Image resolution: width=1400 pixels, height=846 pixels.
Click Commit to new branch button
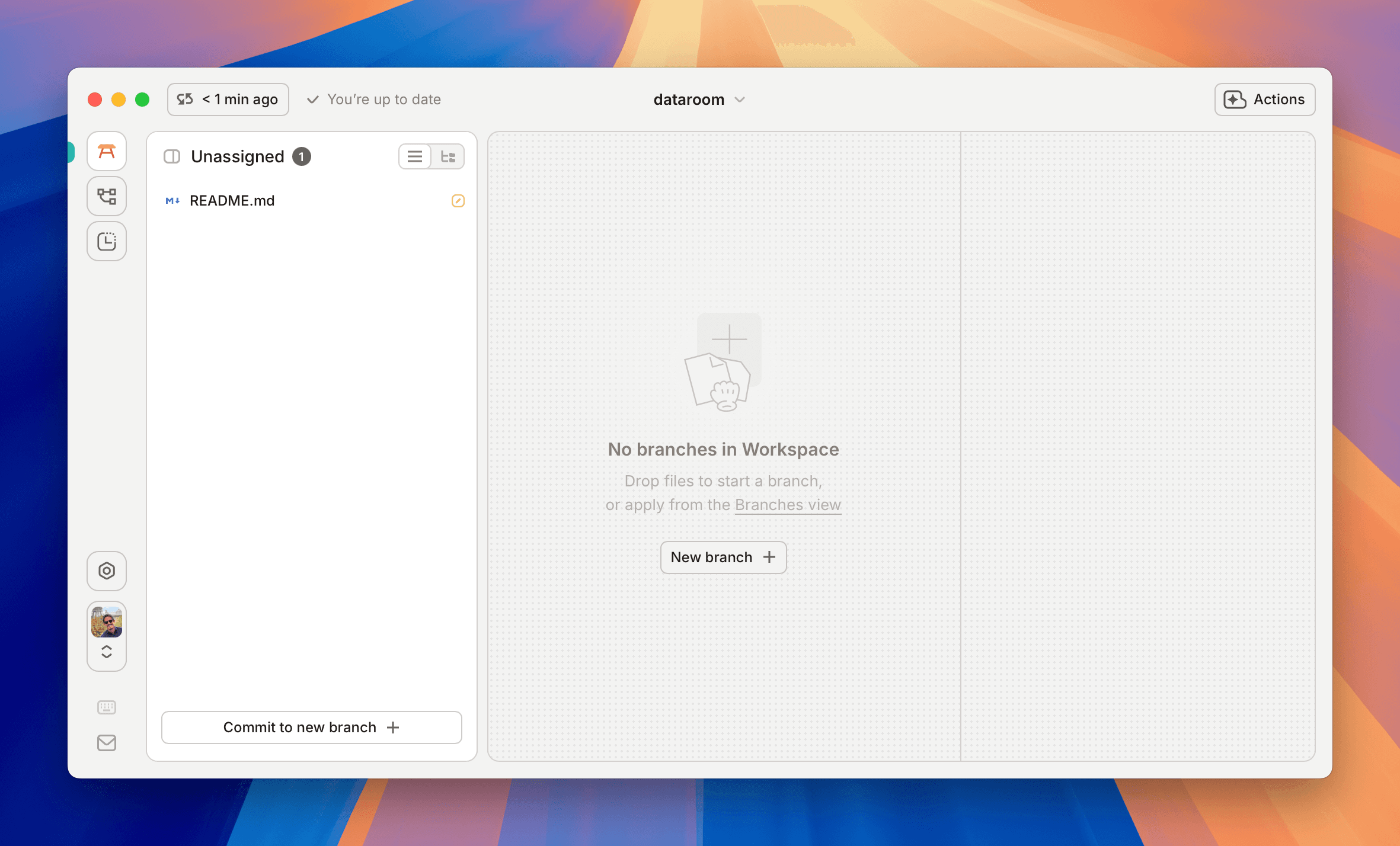[x=312, y=728]
